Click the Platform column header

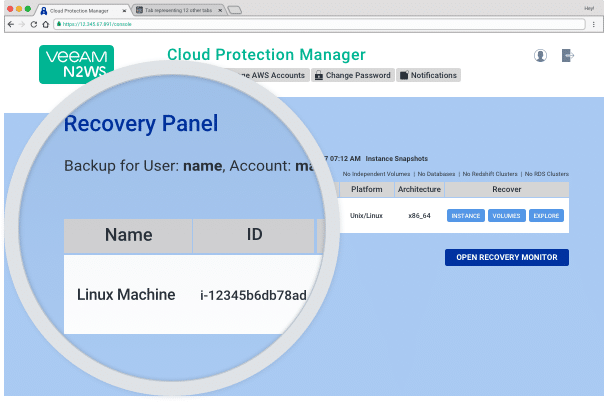click(x=367, y=189)
